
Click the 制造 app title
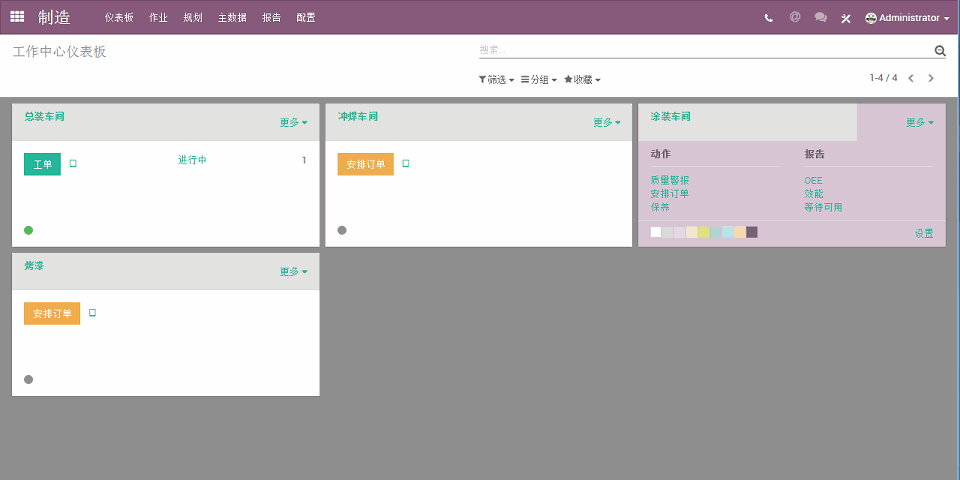tap(54, 18)
